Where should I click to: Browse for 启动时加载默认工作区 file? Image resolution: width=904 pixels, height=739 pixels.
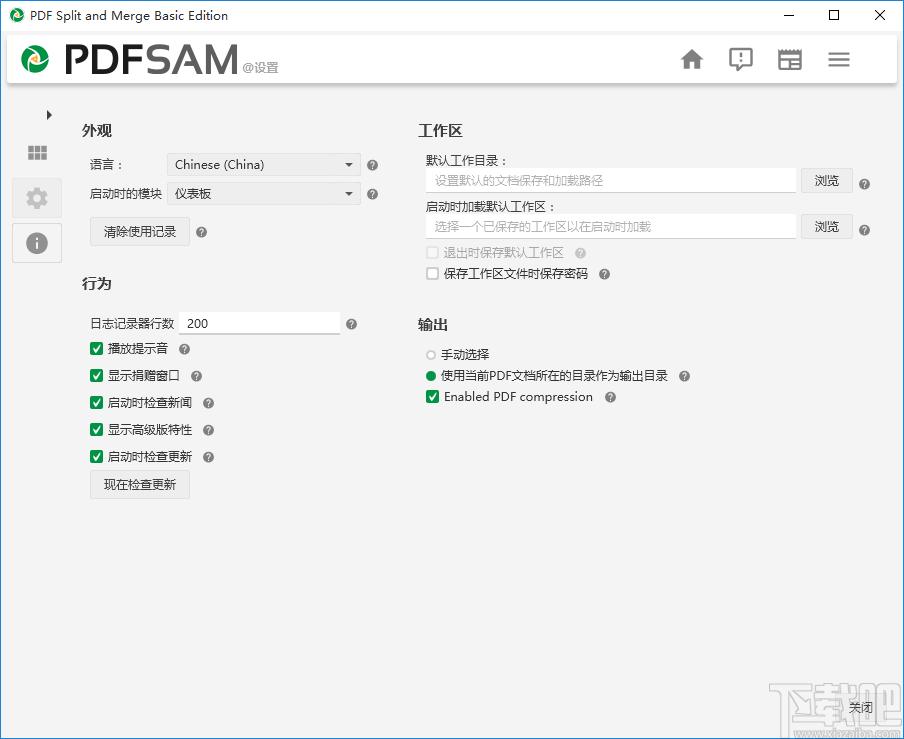click(x=826, y=227)
